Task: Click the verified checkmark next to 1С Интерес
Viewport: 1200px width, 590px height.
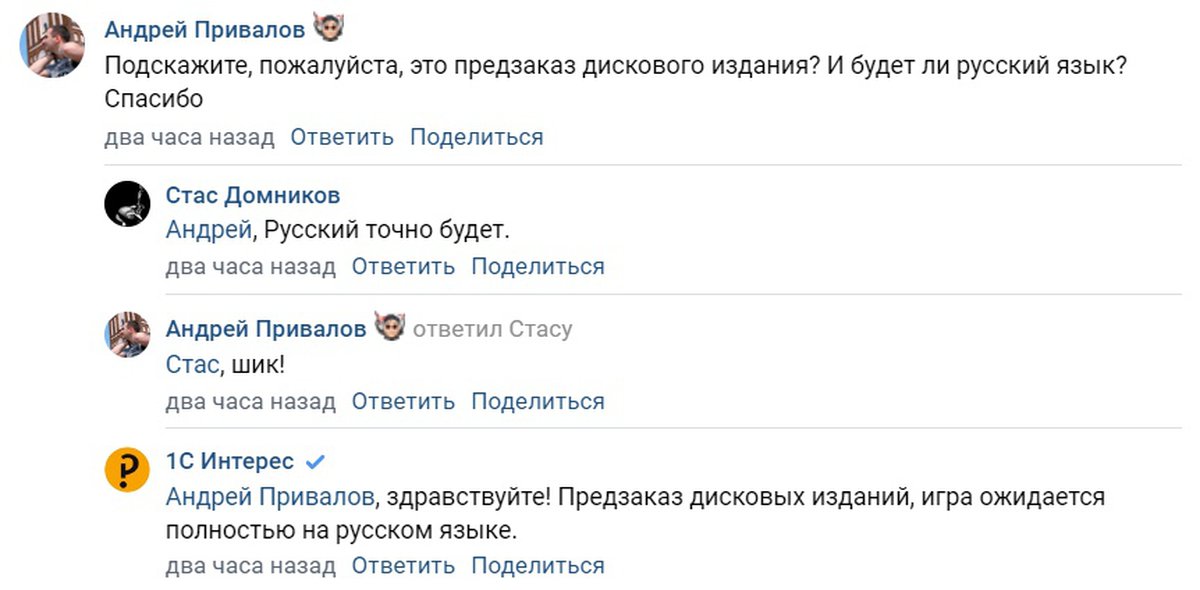Action: 315,462
